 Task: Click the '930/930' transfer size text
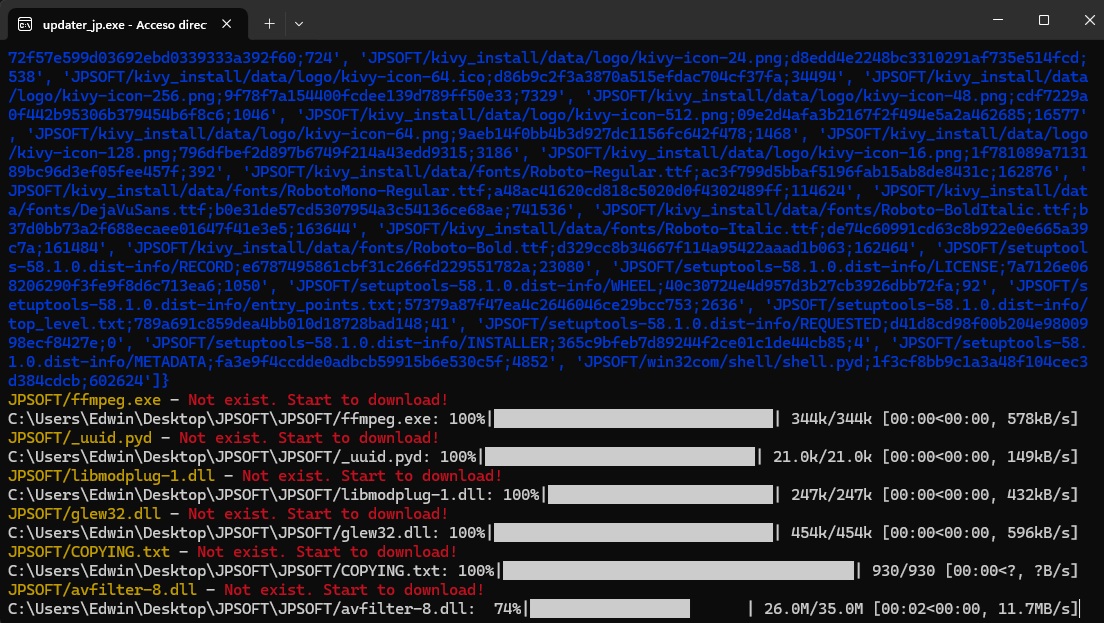(x=903, y=571)
